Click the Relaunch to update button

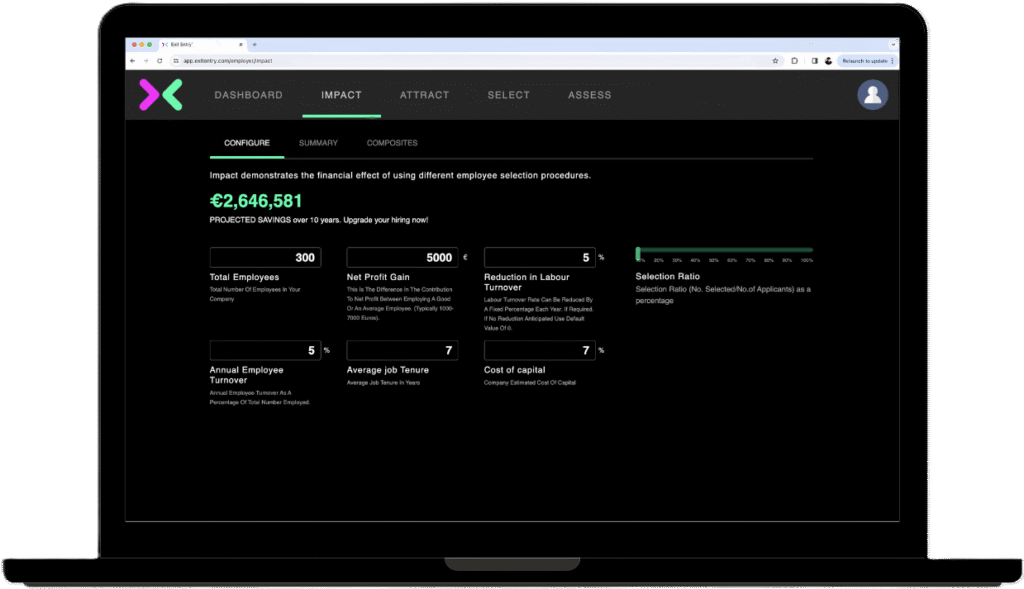(865, 61)
